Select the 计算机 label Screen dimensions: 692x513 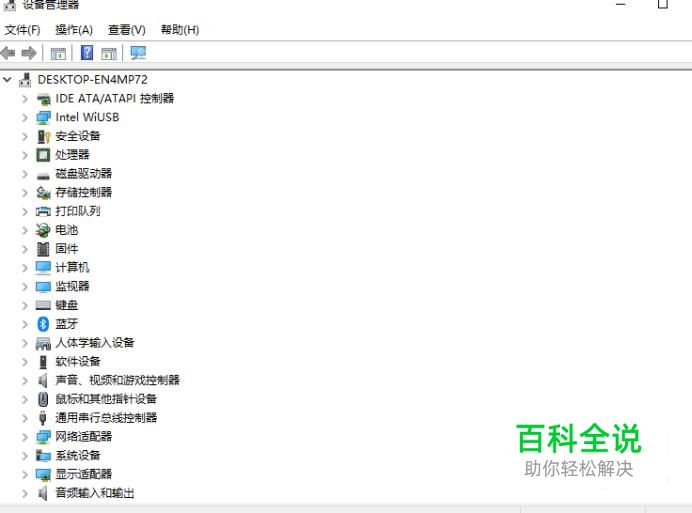pos(72,268)
